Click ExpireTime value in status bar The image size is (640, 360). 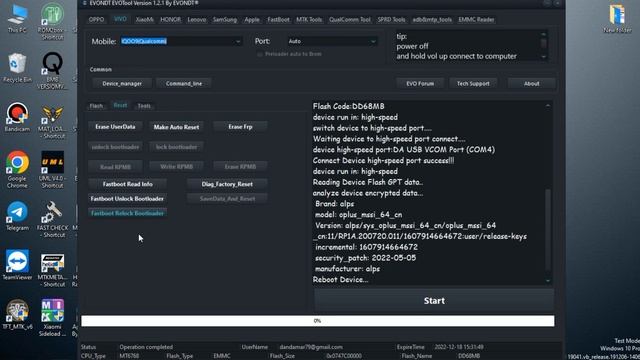pos(459,347)
